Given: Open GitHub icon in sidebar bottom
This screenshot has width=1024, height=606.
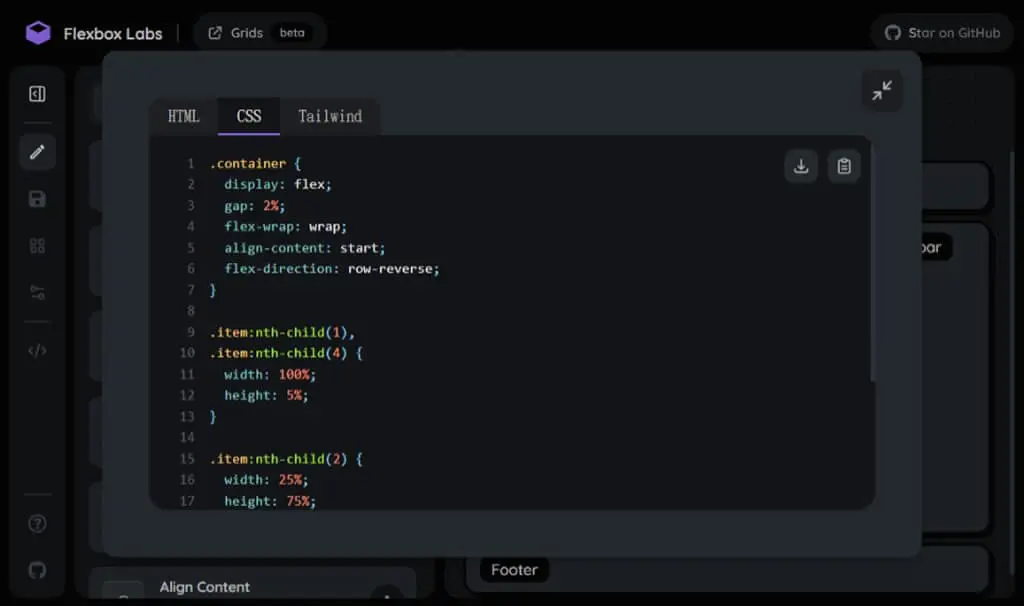Looking at the screenshot, I should 37,570.
